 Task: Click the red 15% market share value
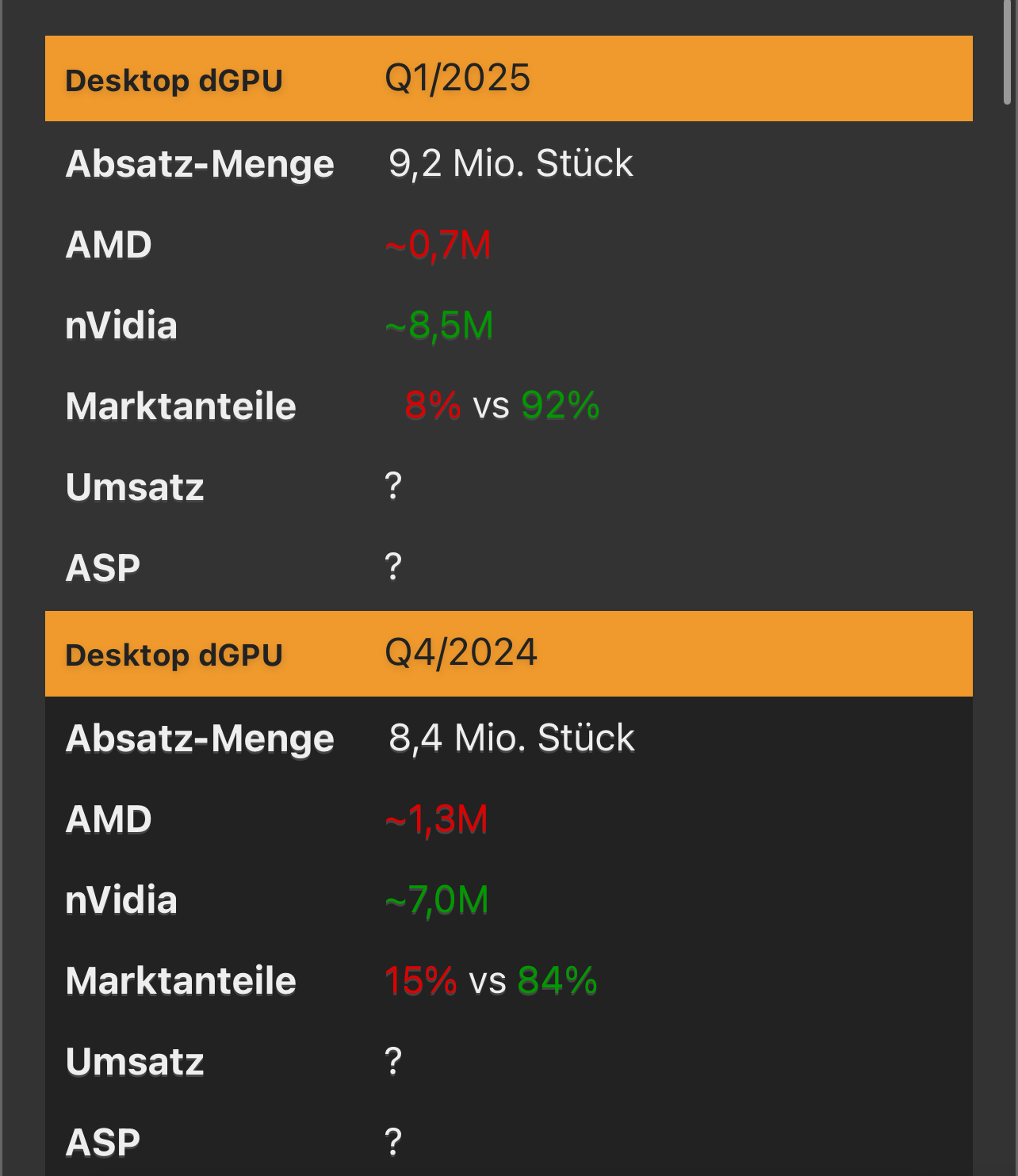421,981
